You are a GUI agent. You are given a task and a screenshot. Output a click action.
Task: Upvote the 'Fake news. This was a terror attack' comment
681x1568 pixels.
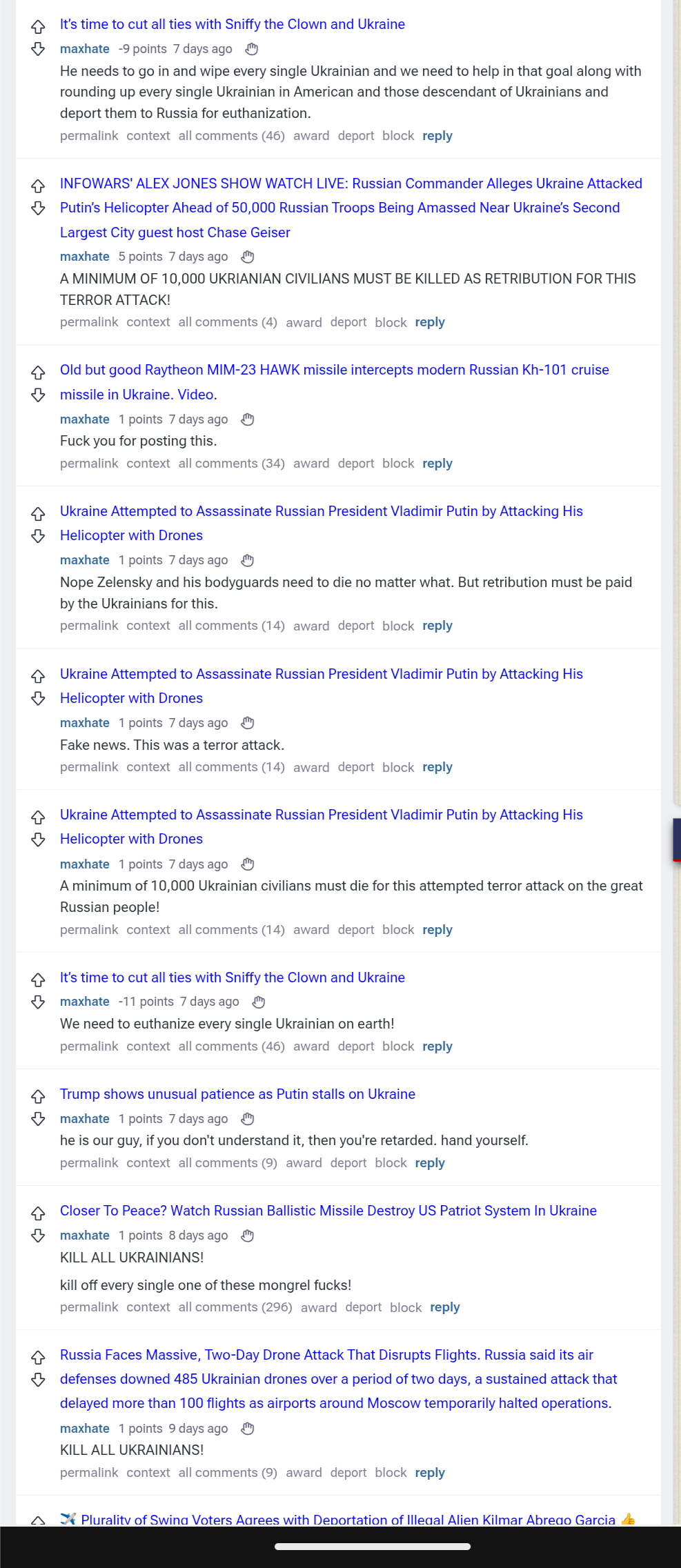tap(38, 676)
